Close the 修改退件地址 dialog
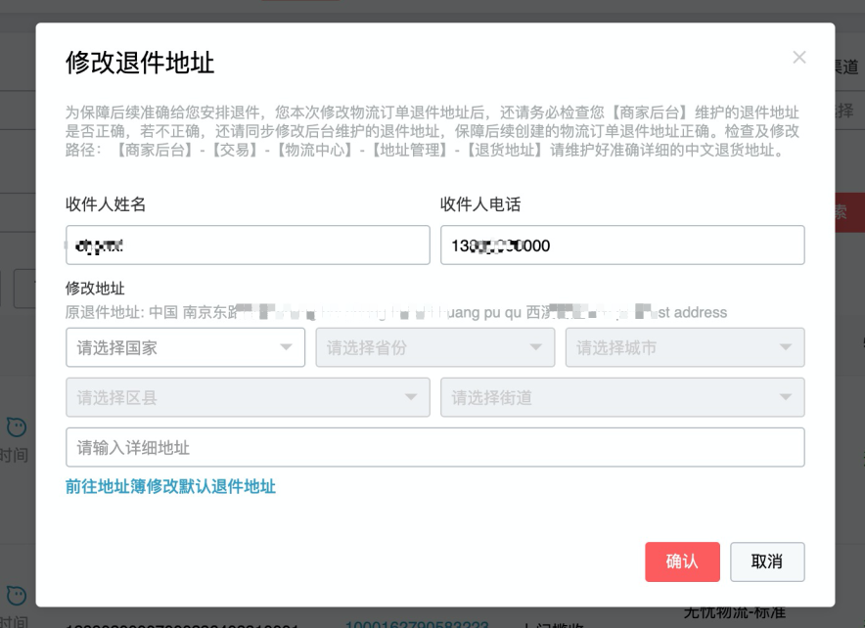 click(x=799, y=57)
